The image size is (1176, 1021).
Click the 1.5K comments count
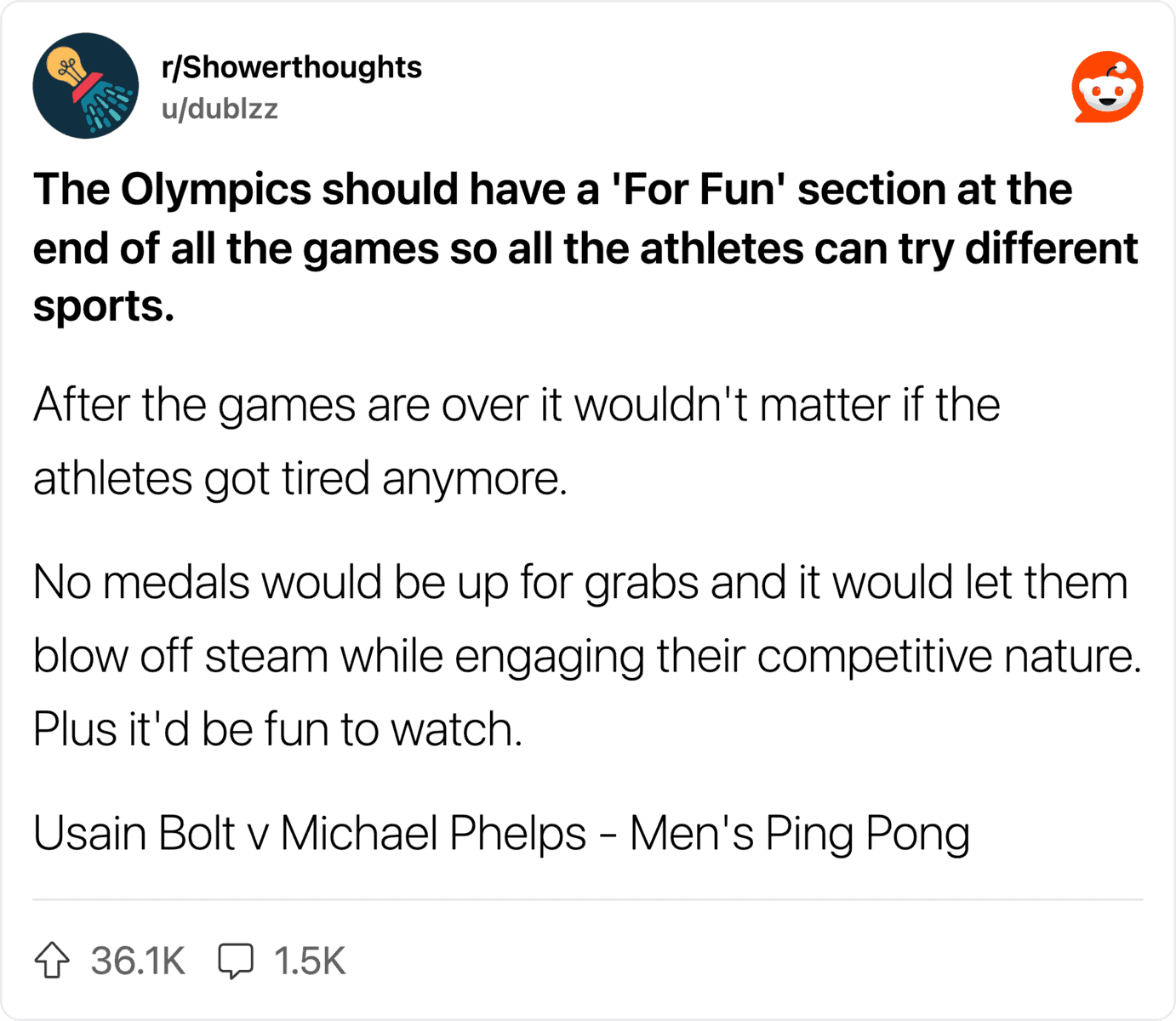[x=310, y=961]
